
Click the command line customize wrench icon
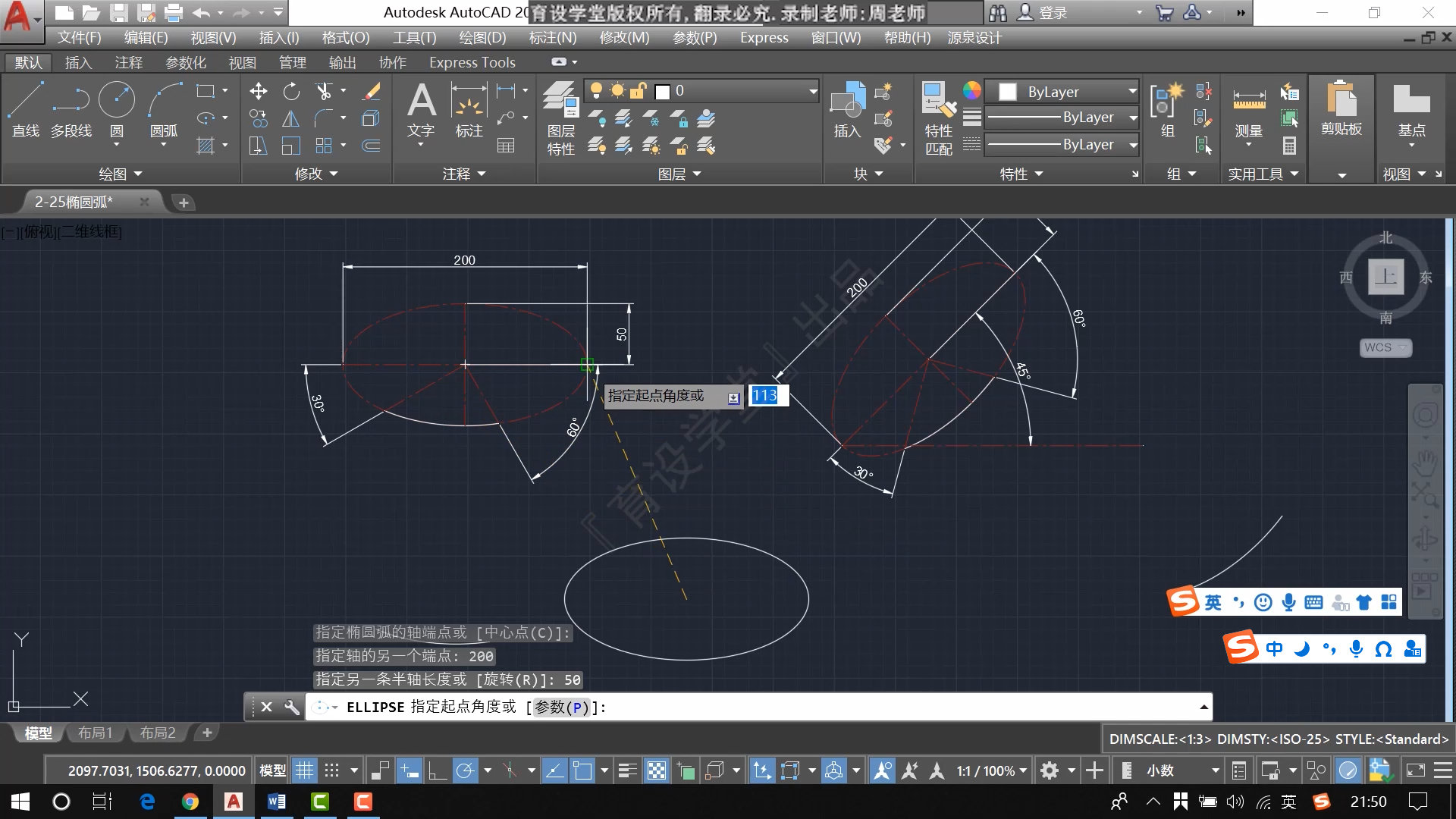[x=292, y=707]
